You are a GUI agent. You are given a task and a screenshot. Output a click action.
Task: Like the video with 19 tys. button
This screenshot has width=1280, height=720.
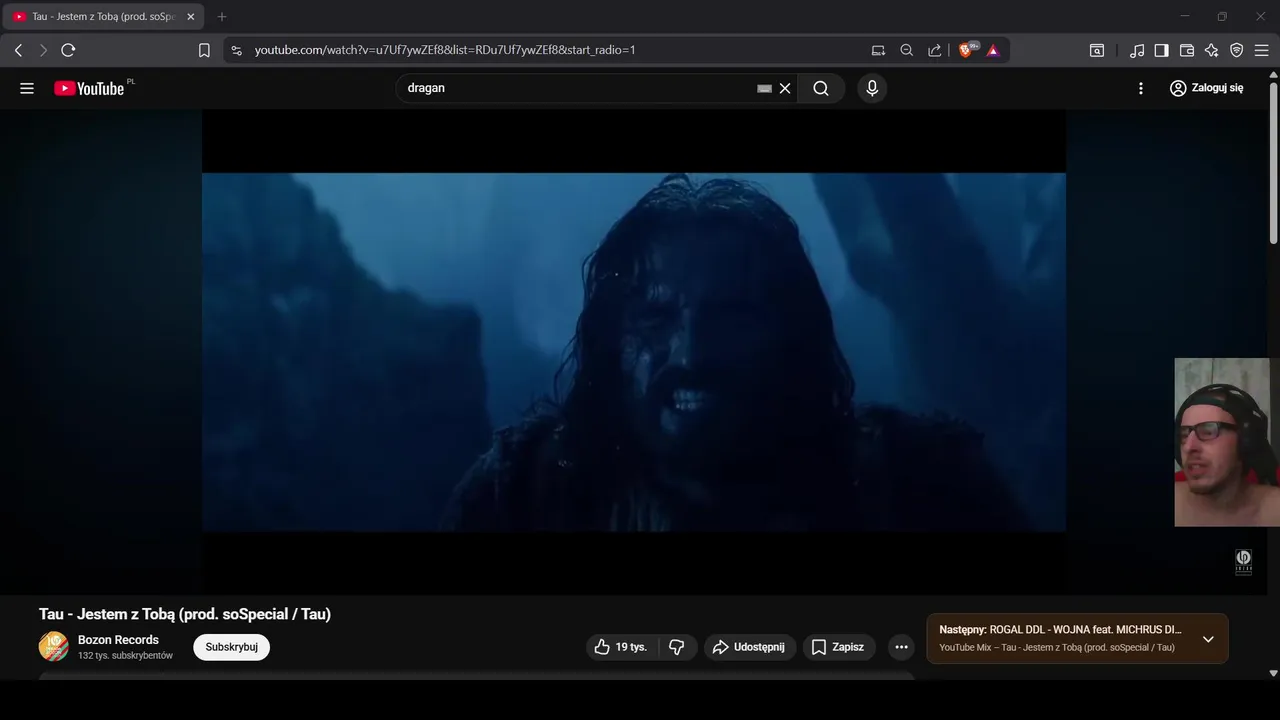click(621, 647)
